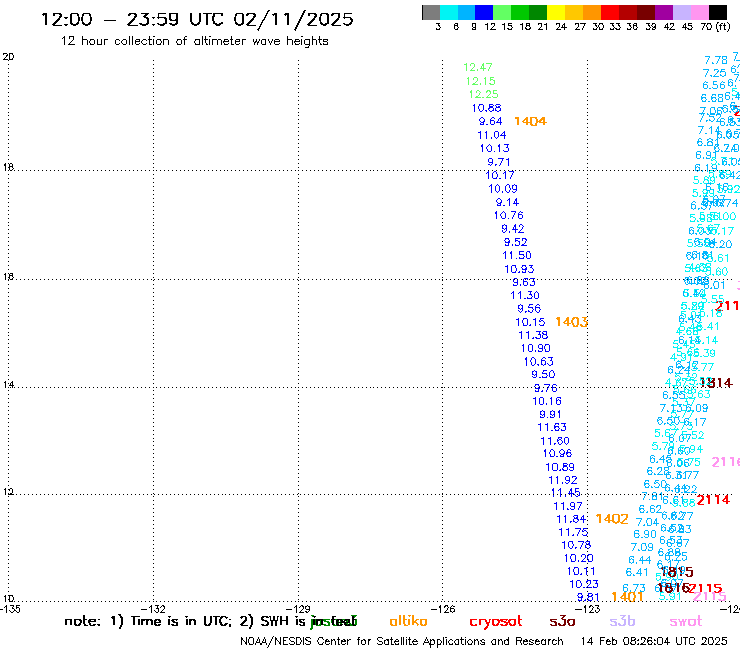Click the light blue value 7.78
This screenshot has width=740, height=650.
pos(716,60)
